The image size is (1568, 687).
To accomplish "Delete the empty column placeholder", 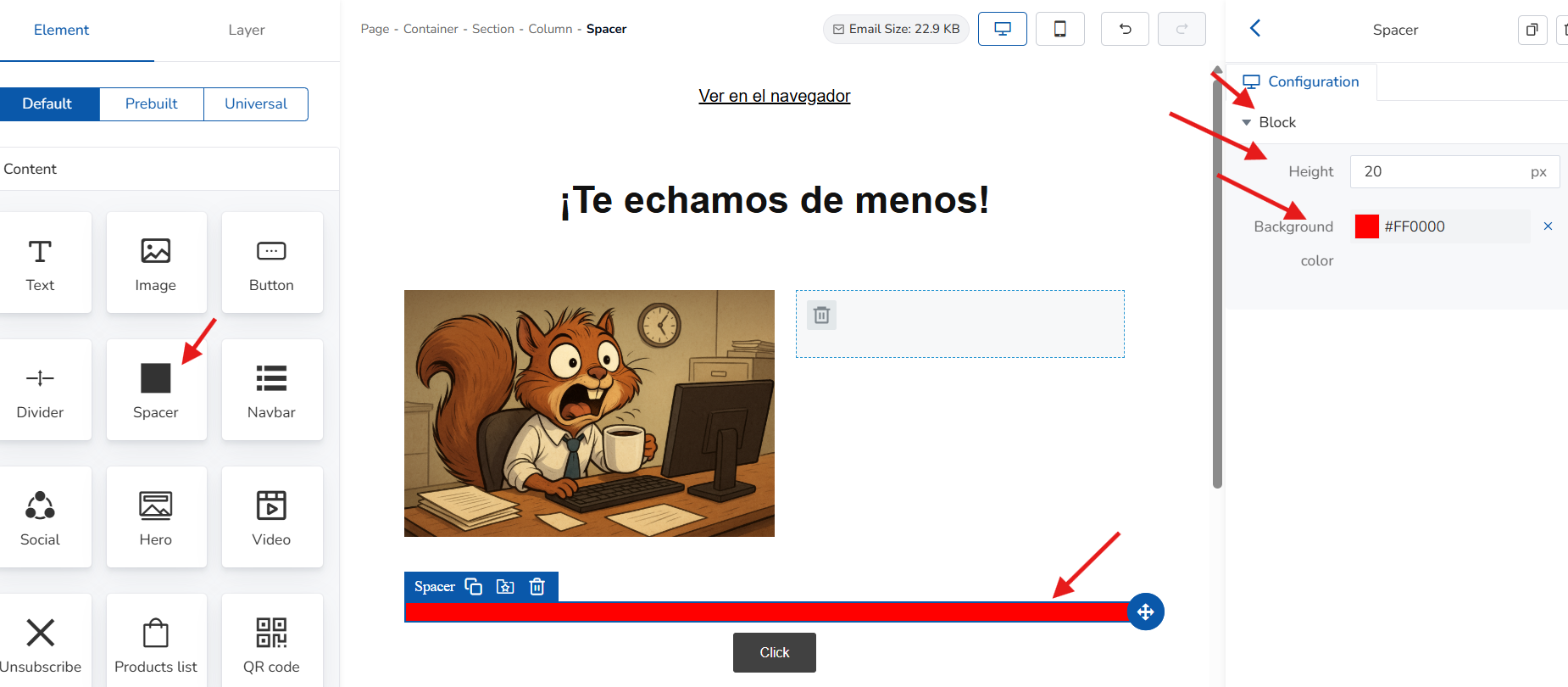I will 821,316.
